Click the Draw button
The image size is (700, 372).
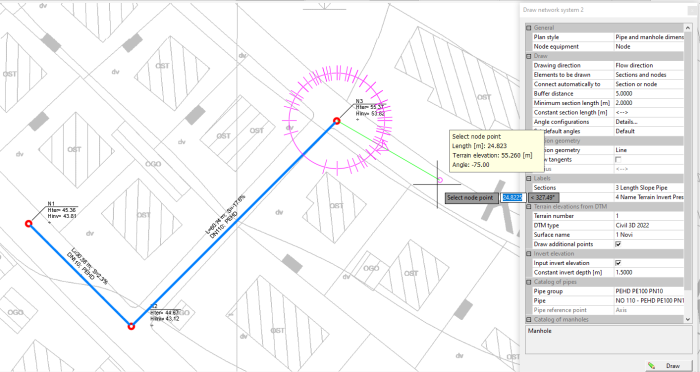pos(668,365)
